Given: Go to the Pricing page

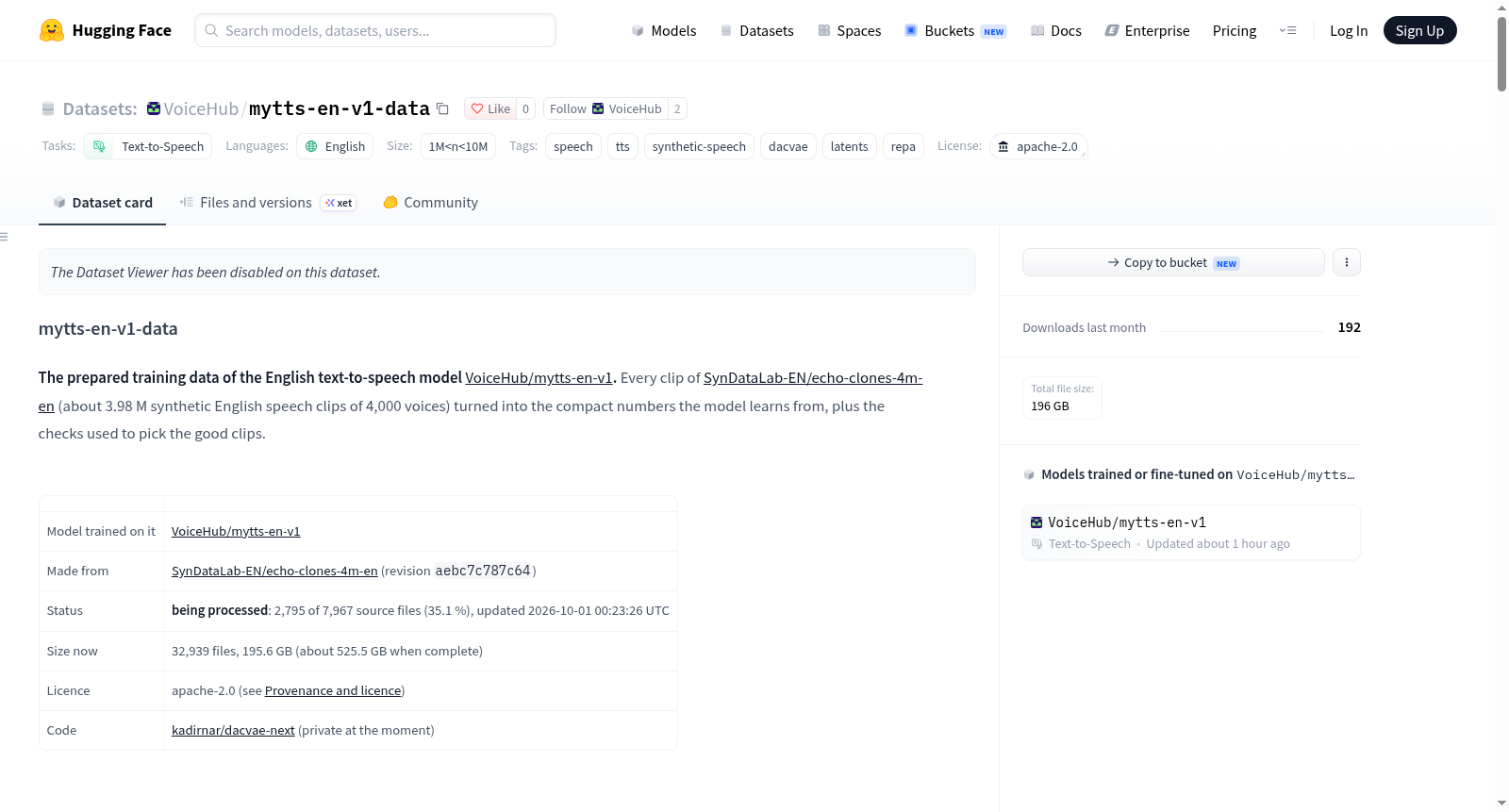Looking at the screenshot, I should [1235, 30].
